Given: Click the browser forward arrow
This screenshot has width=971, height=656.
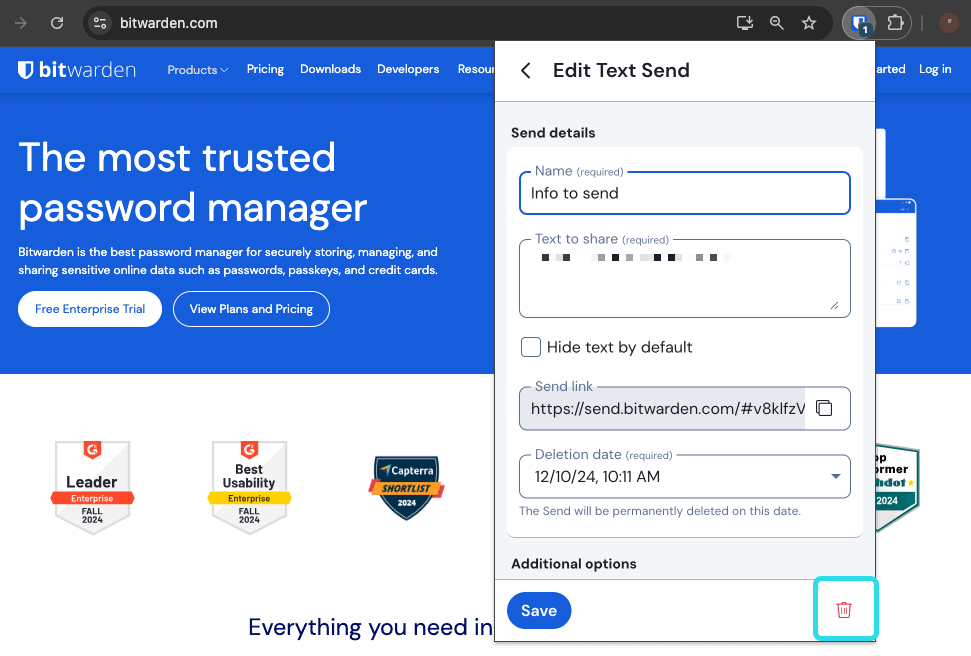Looking at the screenshot, I should tap(21, 24).
